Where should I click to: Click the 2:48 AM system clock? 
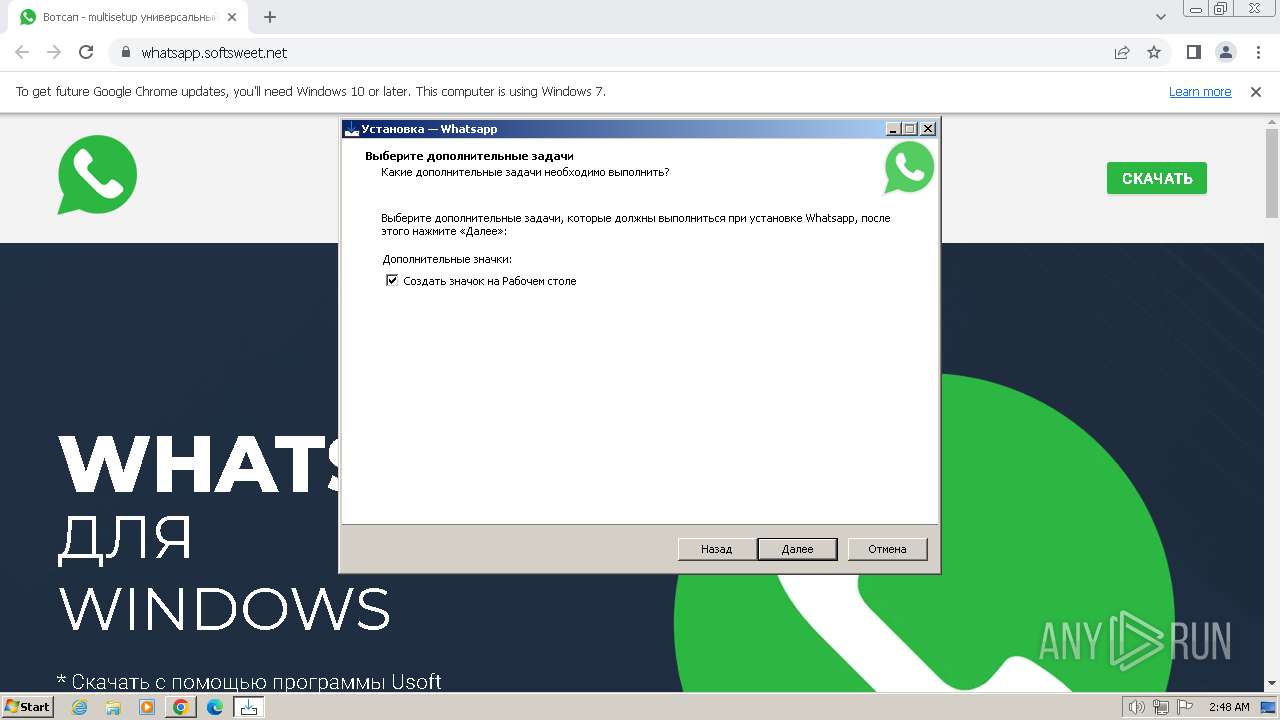[1229, 707]
